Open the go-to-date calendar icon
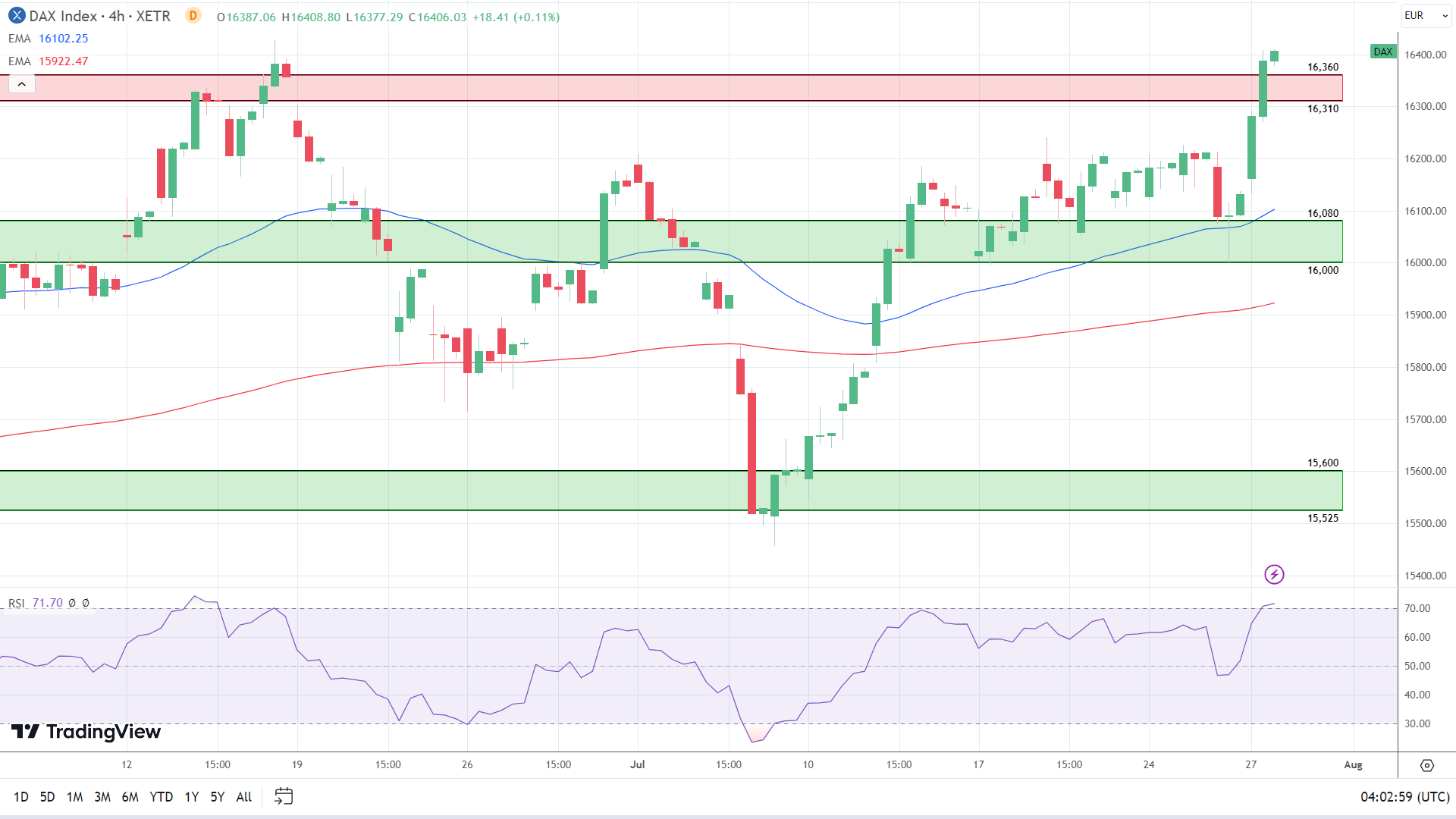The height and width of the screenshot is (819, 1456). 284,796
